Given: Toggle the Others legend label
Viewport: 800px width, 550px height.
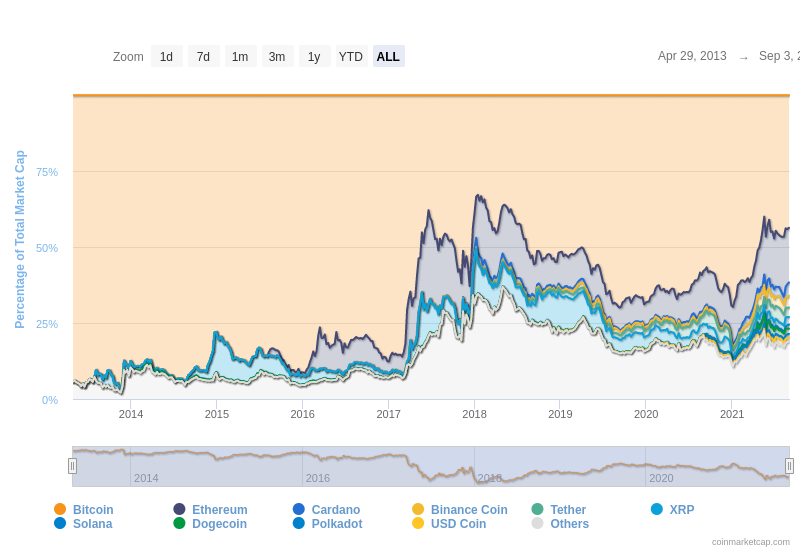Looking at the screenshot, I should tap(569, 524).
